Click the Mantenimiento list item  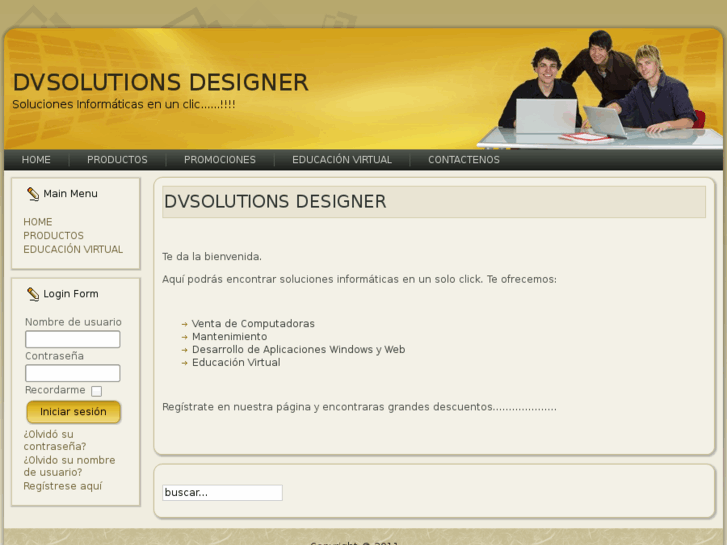(230, 337)
